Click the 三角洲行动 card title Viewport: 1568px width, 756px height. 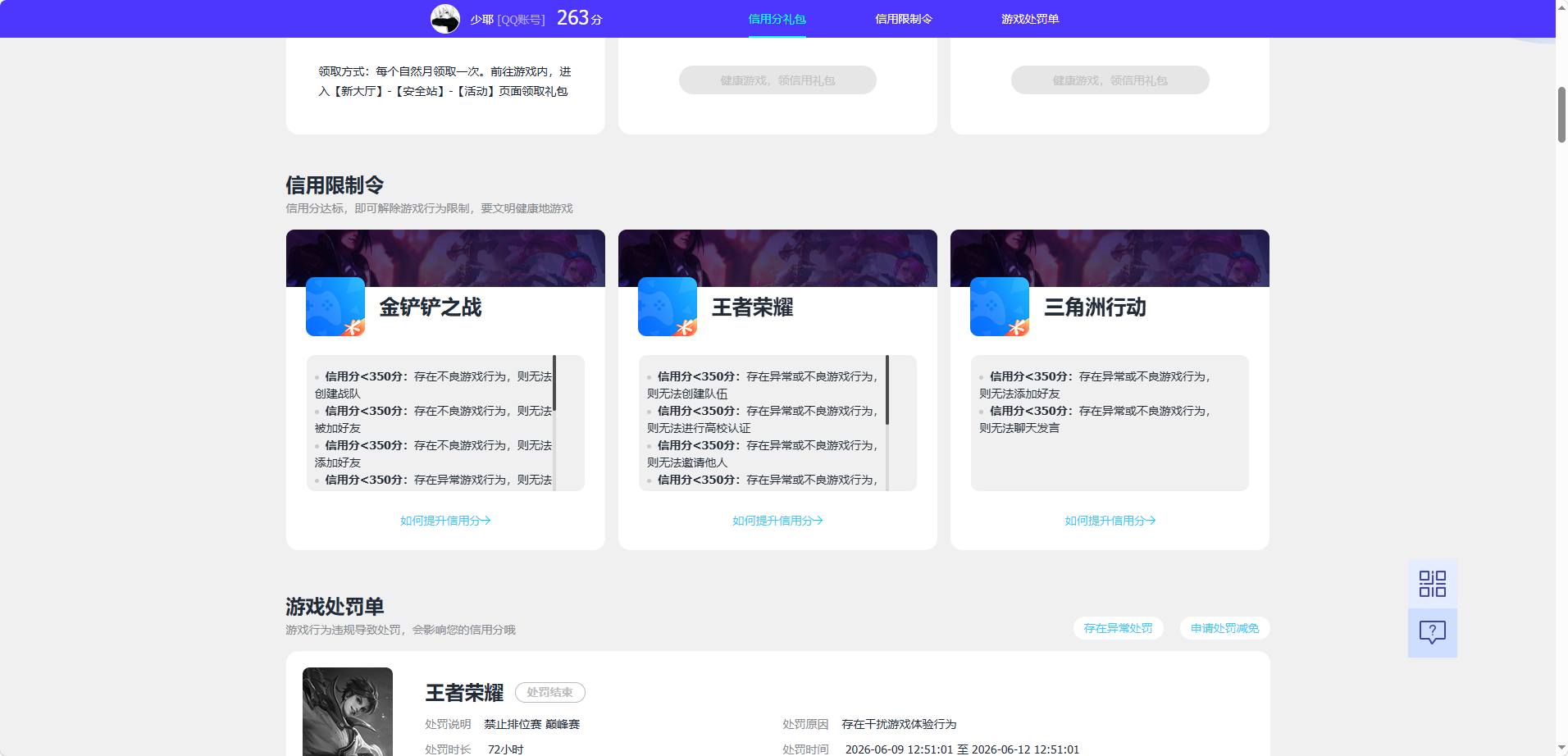1095,307
